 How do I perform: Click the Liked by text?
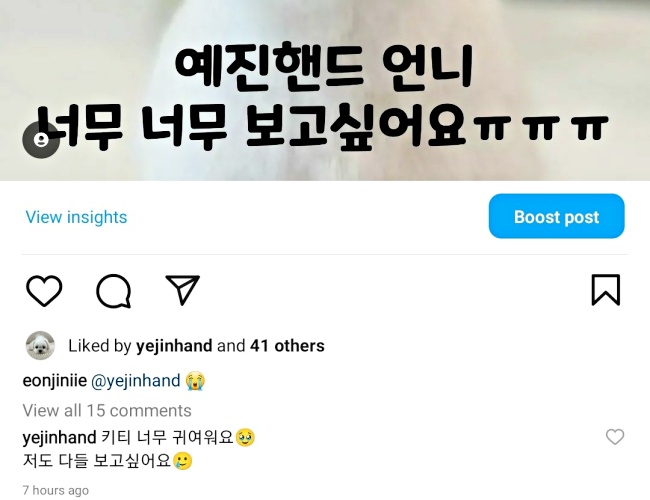[x=99, y=346]
